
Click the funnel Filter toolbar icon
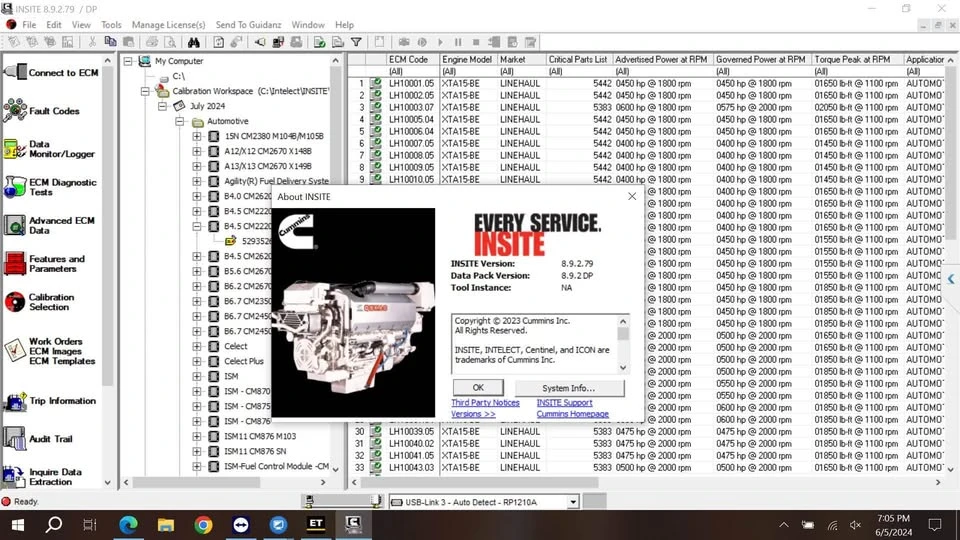[356, 42]
